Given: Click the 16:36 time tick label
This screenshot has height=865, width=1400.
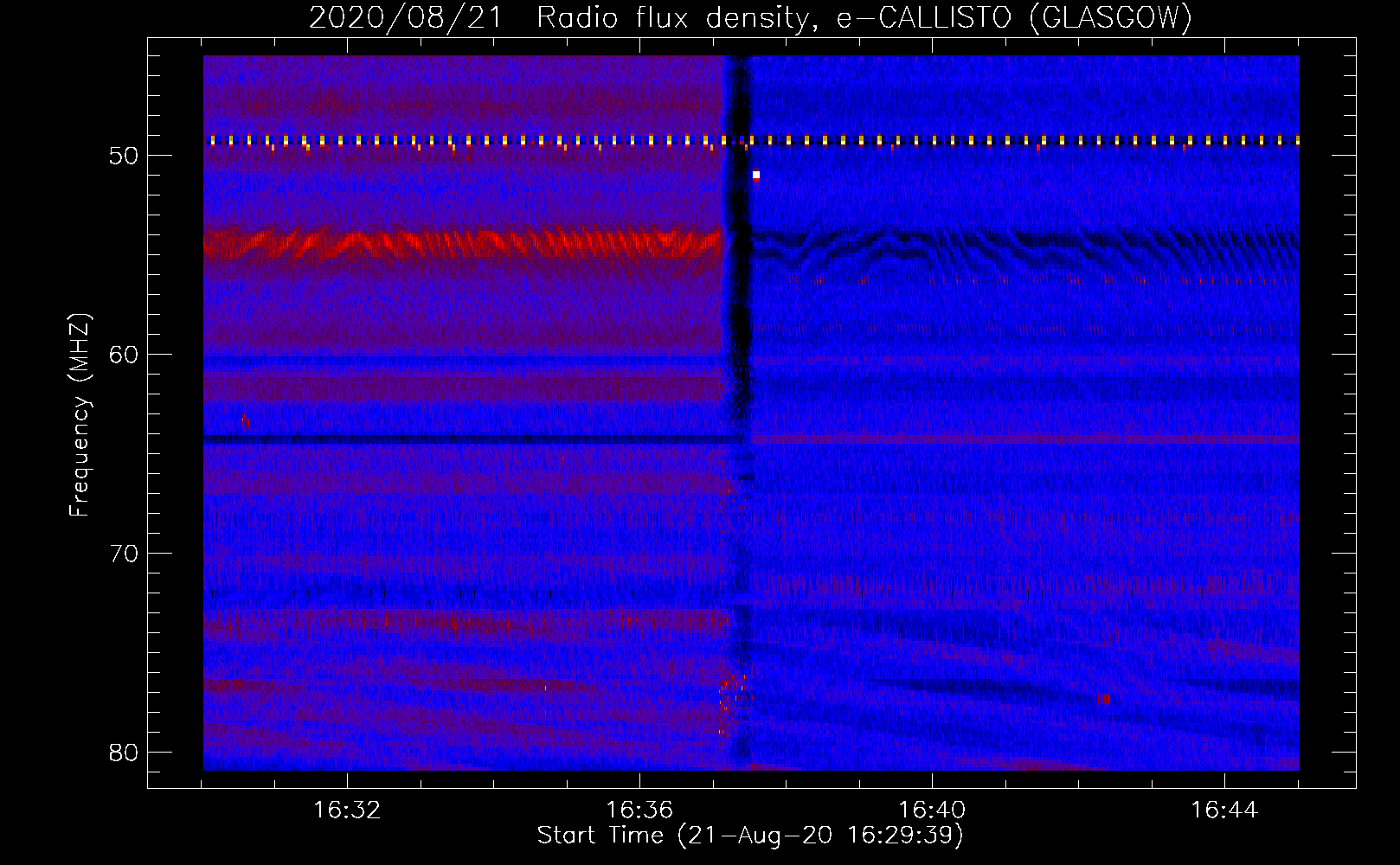Looking at the screenshot, I should coord(639,811).
